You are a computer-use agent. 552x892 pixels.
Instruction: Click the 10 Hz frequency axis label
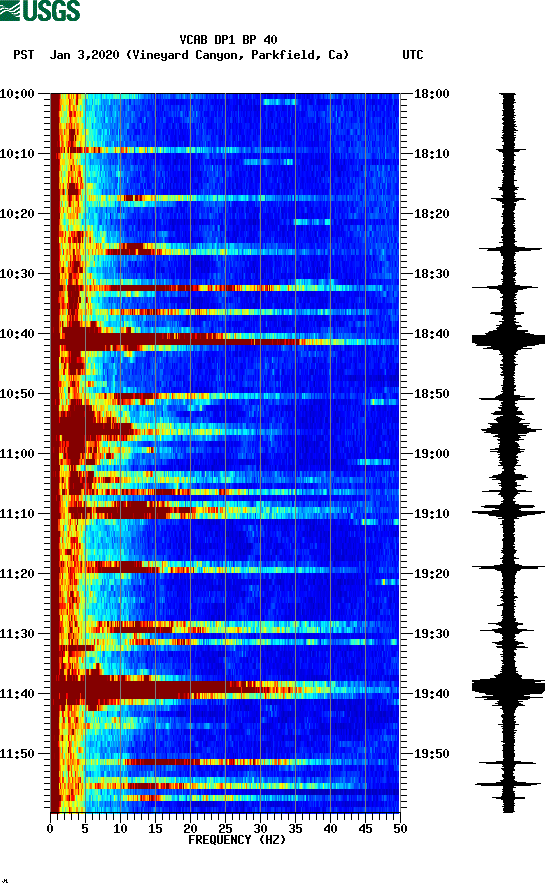coord(120,828)
